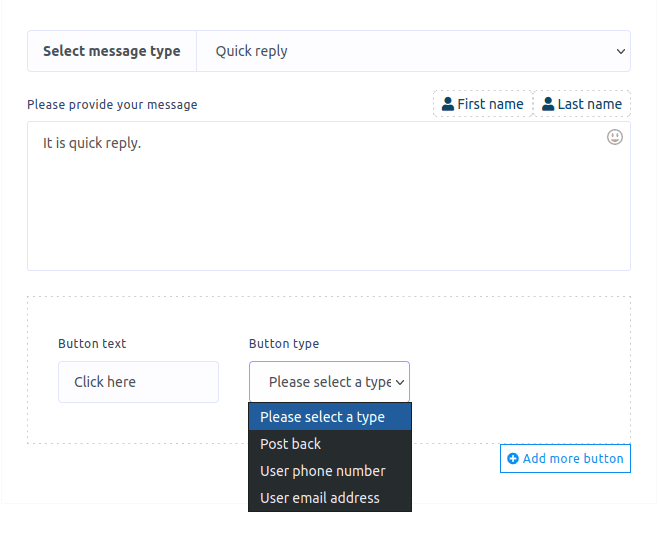Click the chevron arrow of message type select
Image resolution: width=661 pixels, height=538 pixels.
[x=621, y=51]
